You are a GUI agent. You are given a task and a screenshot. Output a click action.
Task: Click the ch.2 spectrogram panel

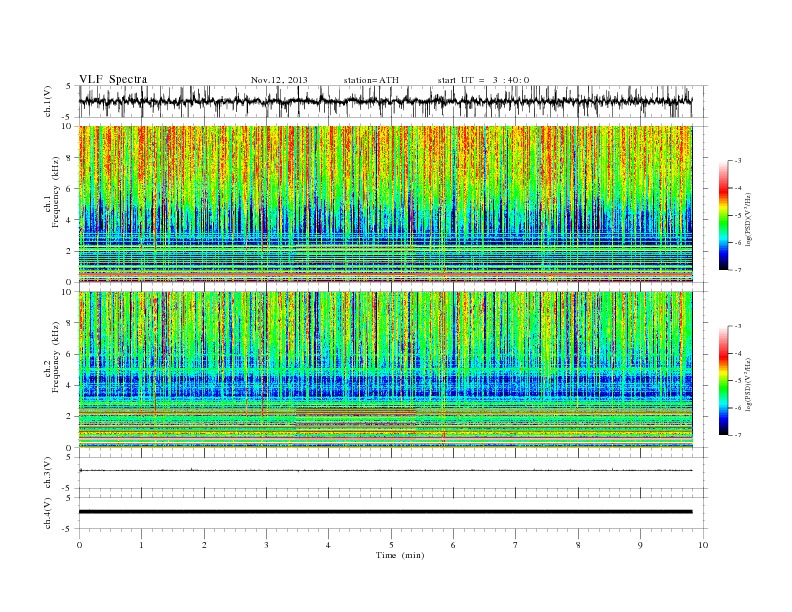385,370
